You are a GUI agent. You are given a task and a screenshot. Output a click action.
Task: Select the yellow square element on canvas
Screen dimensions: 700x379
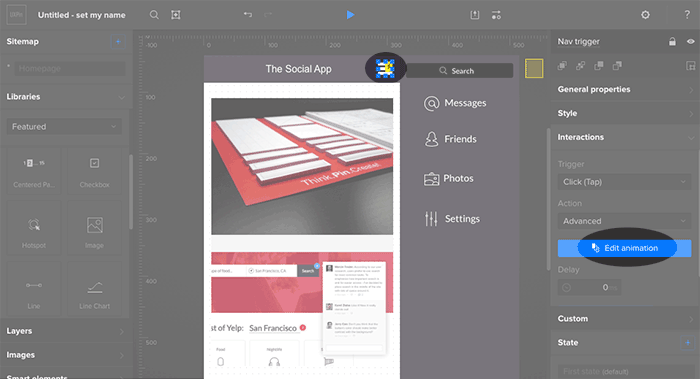coord(534,68)
